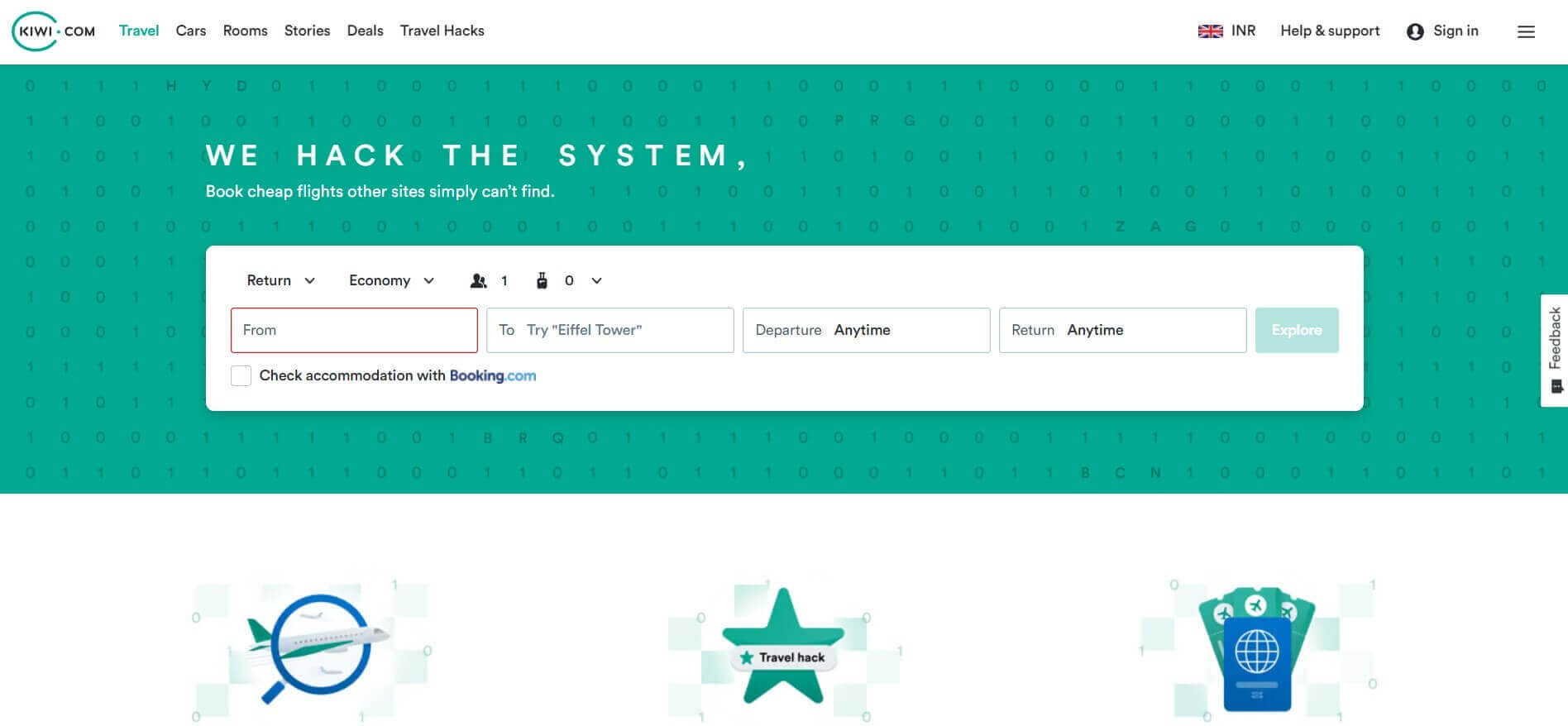Focus the From input field
This screenshot has width=1568, height=726.
tap(354, 331)
